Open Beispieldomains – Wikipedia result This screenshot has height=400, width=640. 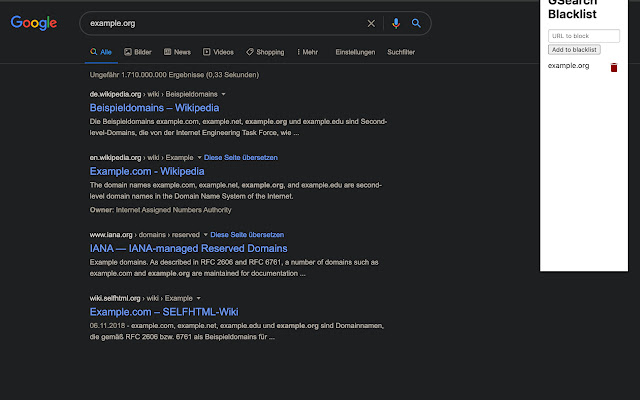click(154, 108)
